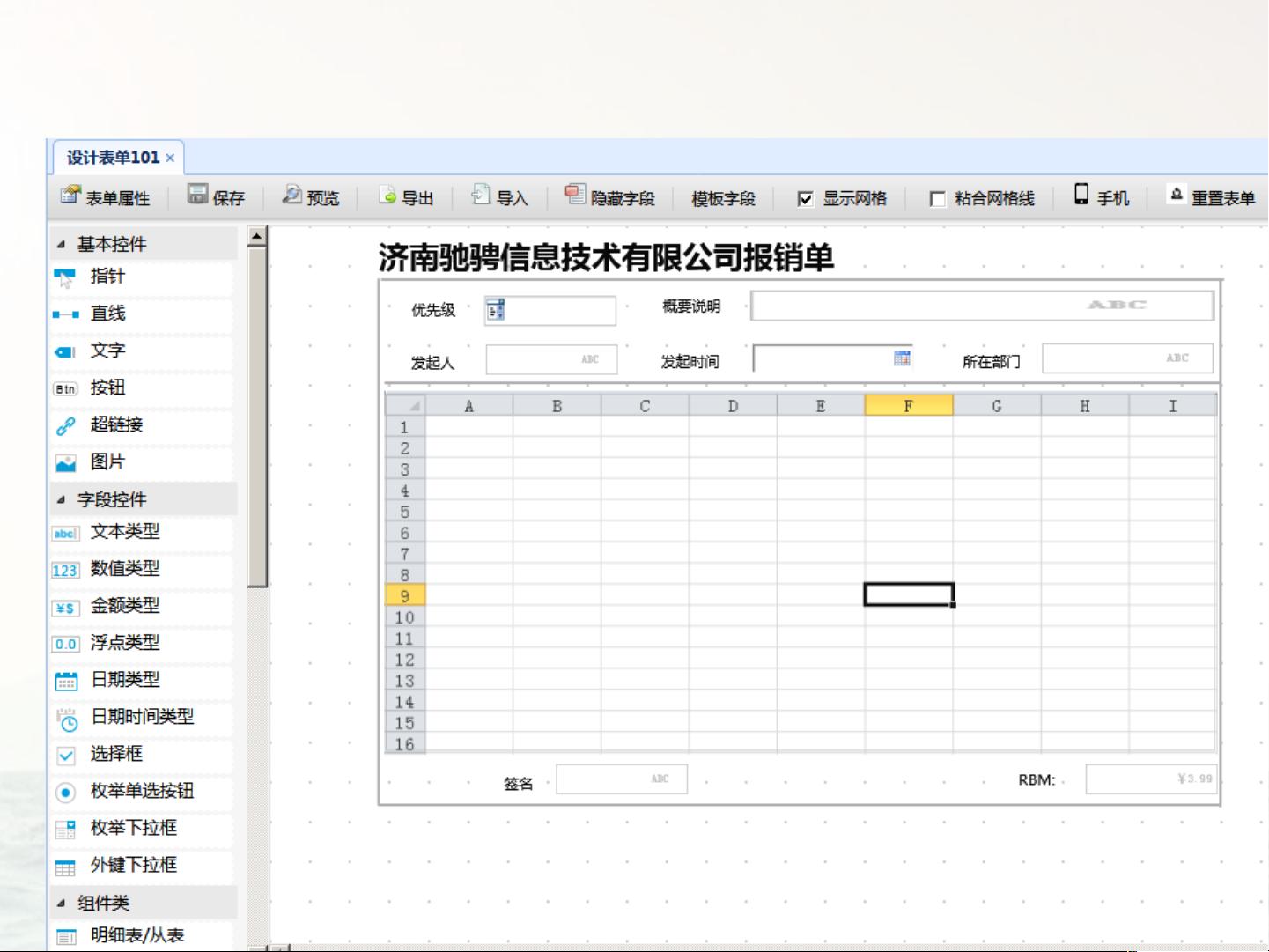Viewport: 1269px width, 952px height.
Task: Select the 枚举单选按钮 radio button control
Action: click(x=143, y=791)
